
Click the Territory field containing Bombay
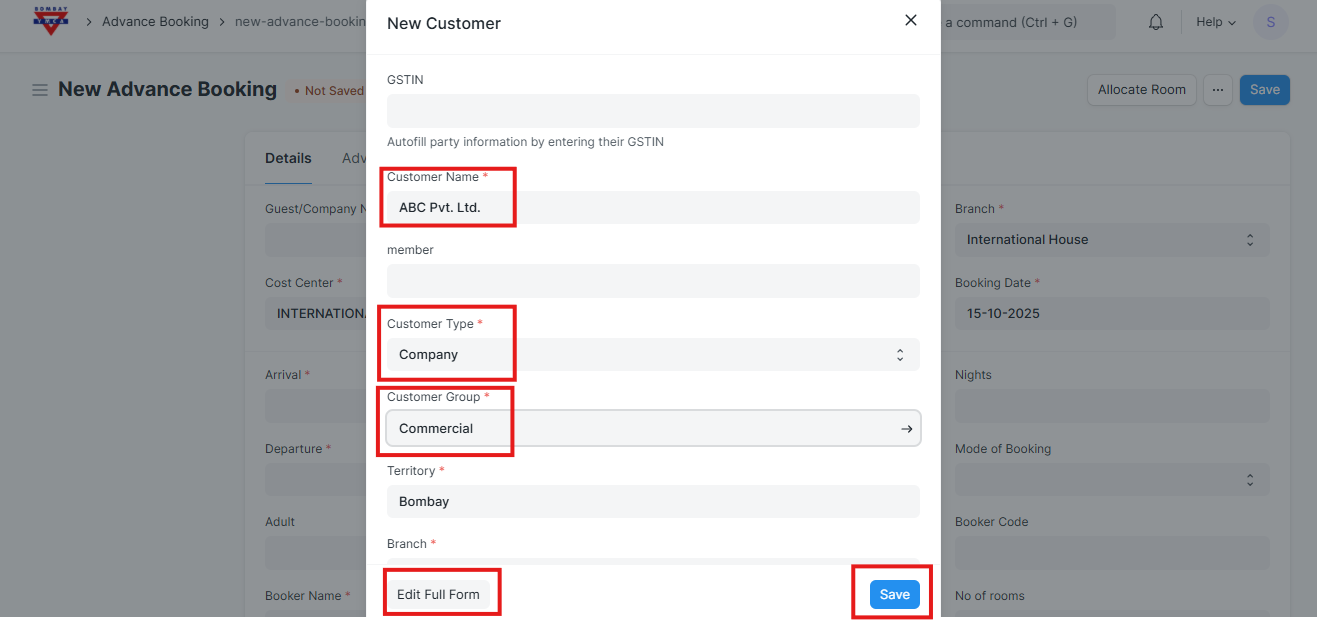pyautogui.click(x=652, y=502)
